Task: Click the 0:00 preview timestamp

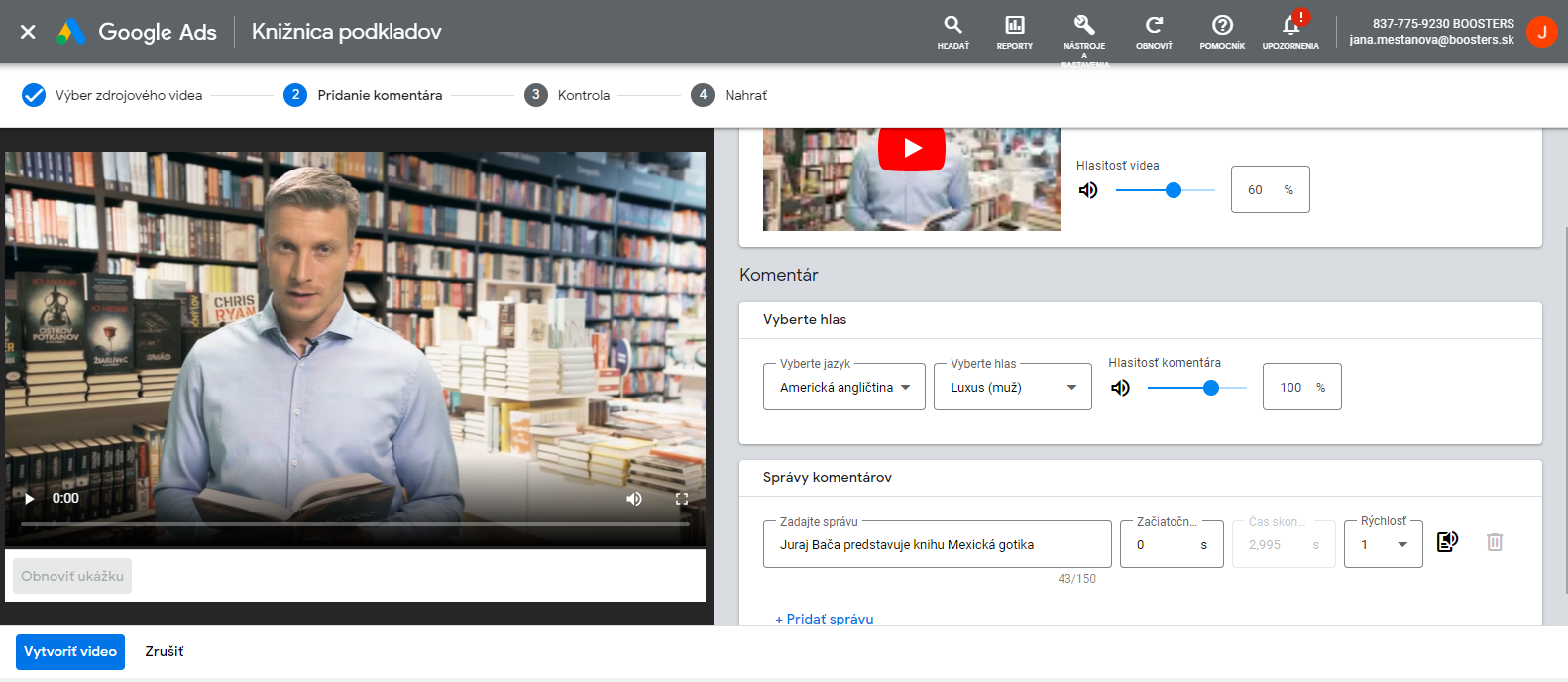Action: click(x=65, y=499)
